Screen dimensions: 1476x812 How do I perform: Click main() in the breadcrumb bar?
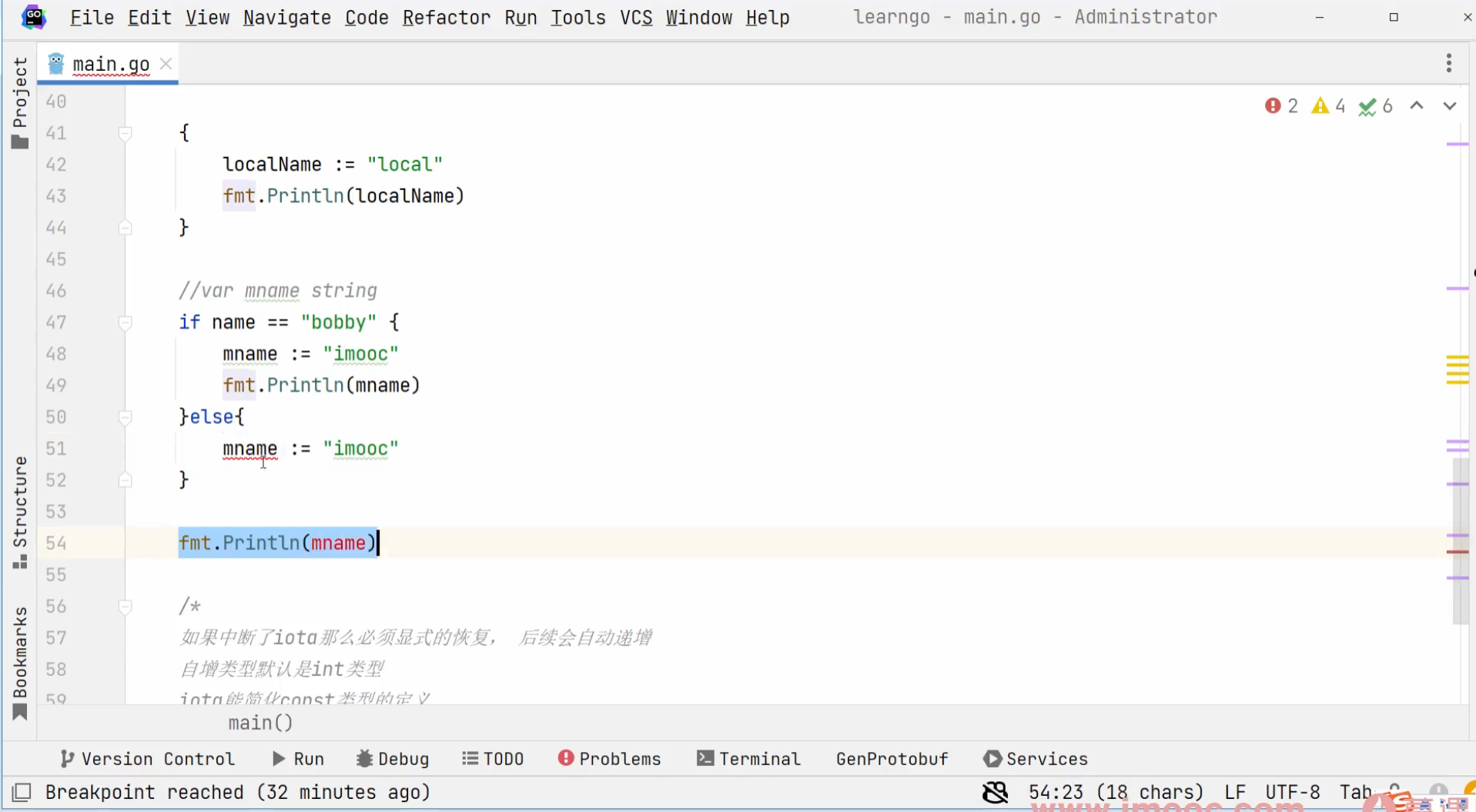coord(260,723)
